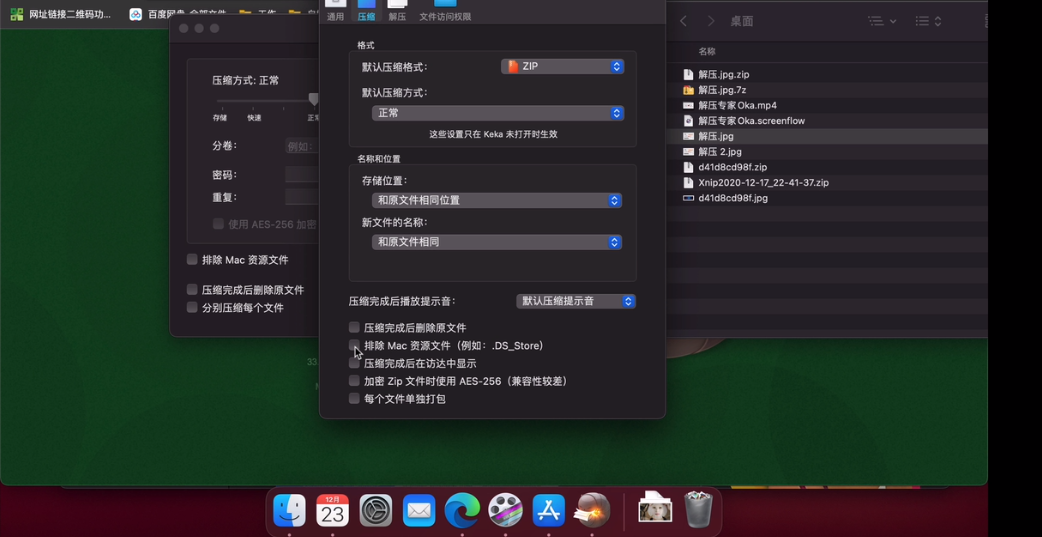Switch to the 解压 preferences tab
Image resolution: width=1042 pixels, height=537 pixels.
click(397, 11)
